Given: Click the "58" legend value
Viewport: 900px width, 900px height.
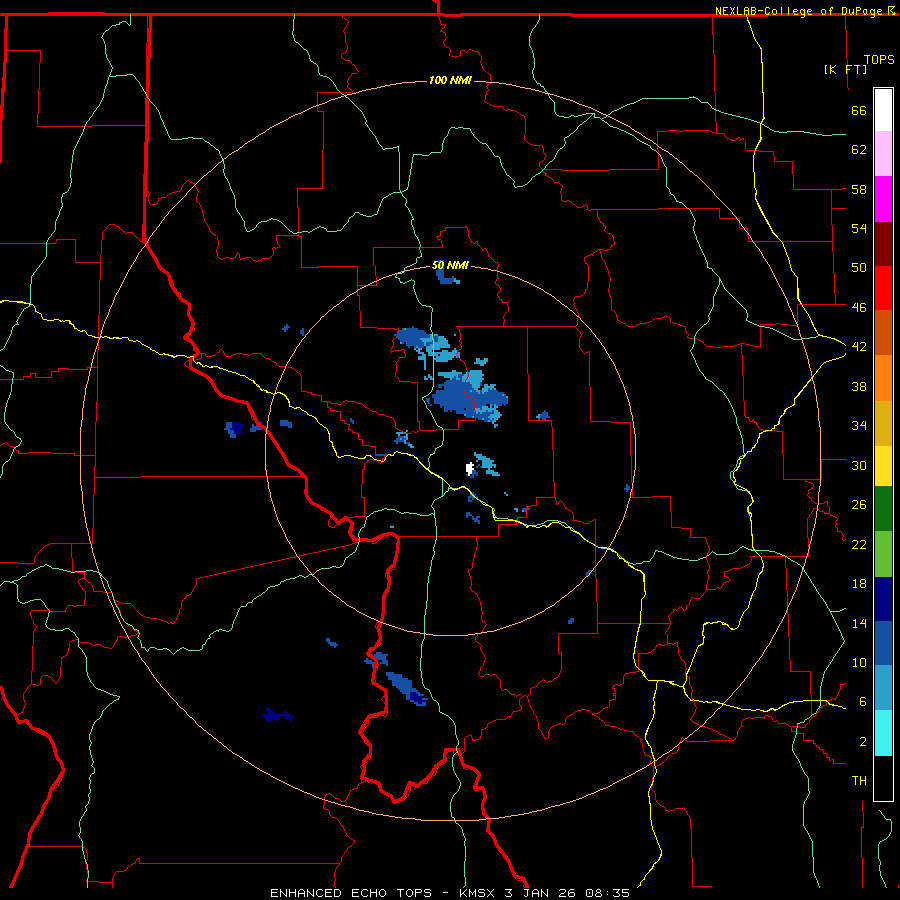Looking at the screenshot, I should click(x=859, y=189).
